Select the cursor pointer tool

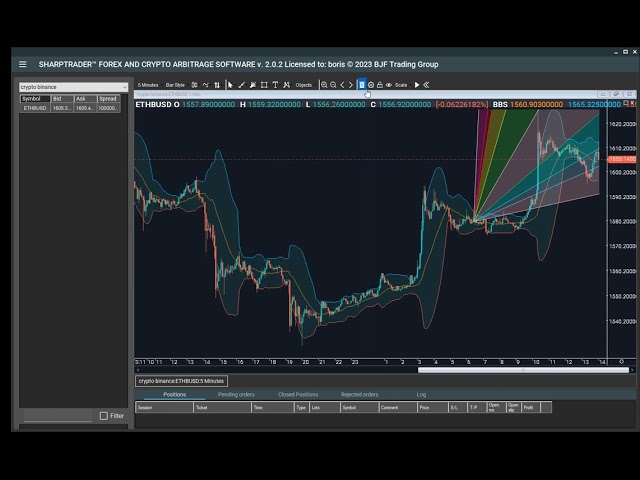click(x=230, y=85)
